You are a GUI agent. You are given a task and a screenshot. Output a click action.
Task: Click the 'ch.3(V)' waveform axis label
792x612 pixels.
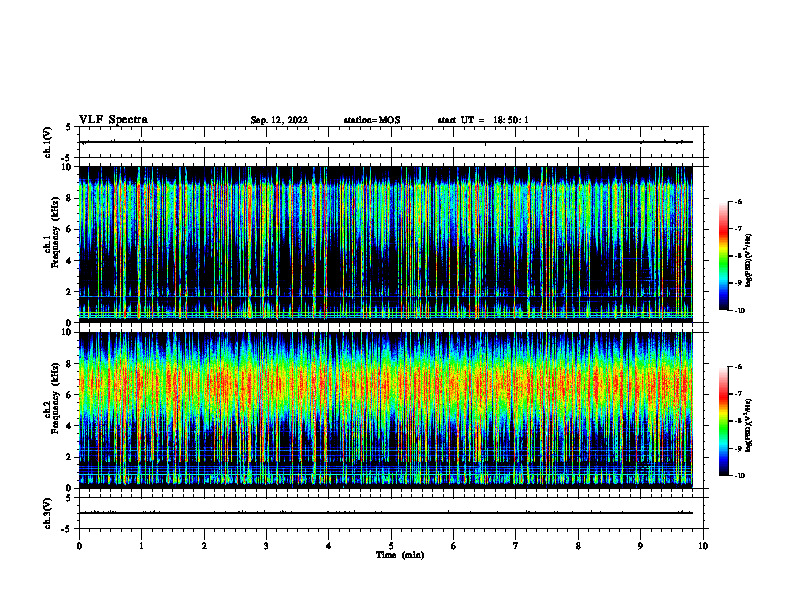click(x=48, y=513)
